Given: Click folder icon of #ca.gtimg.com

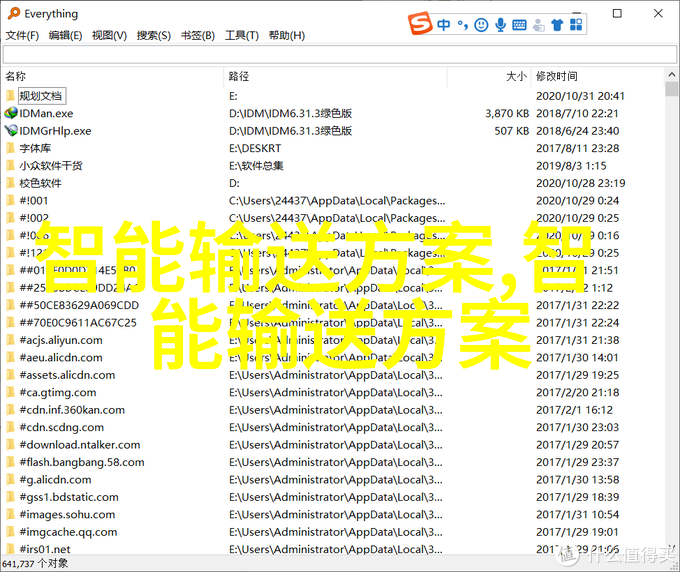Looking at the screenshot, I should click(11, 392).
